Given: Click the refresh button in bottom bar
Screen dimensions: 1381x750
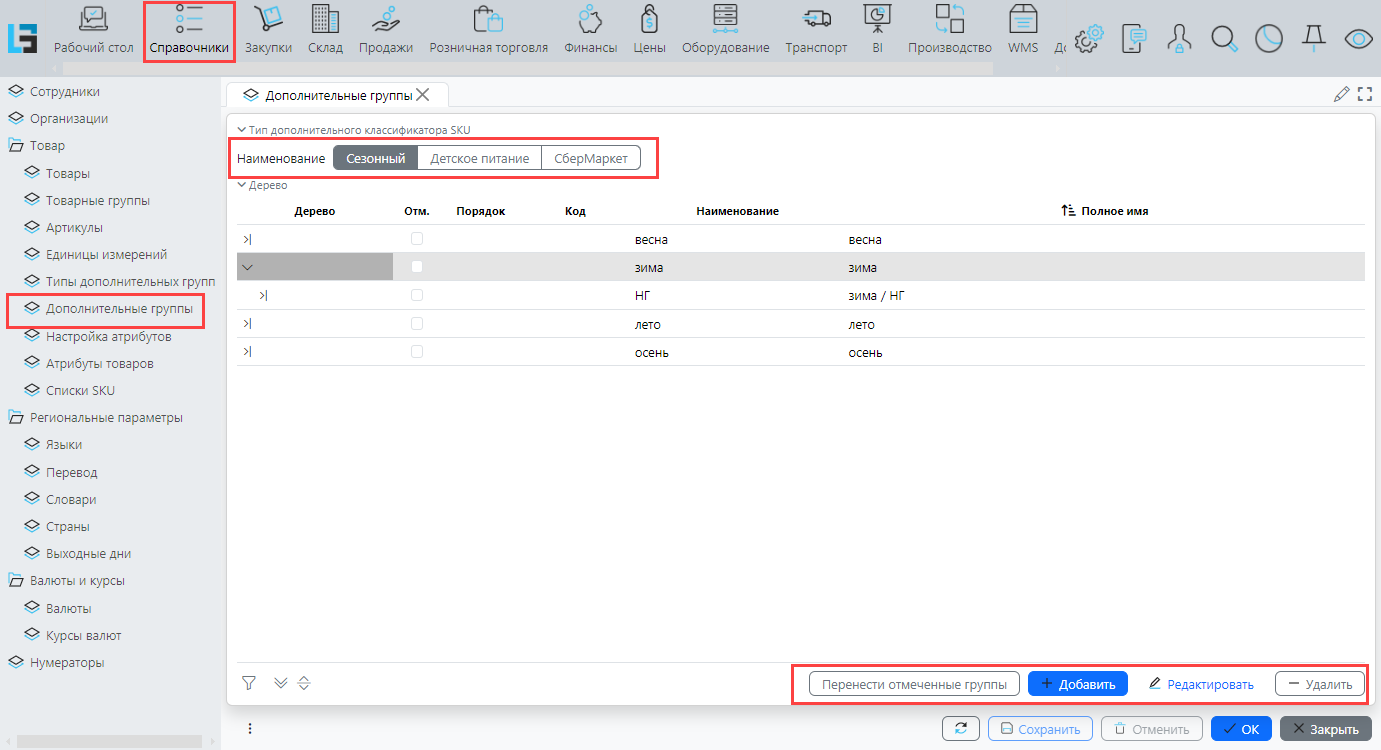Looking at the screenshot, I should pyautogui.click(x=960, y=729).
